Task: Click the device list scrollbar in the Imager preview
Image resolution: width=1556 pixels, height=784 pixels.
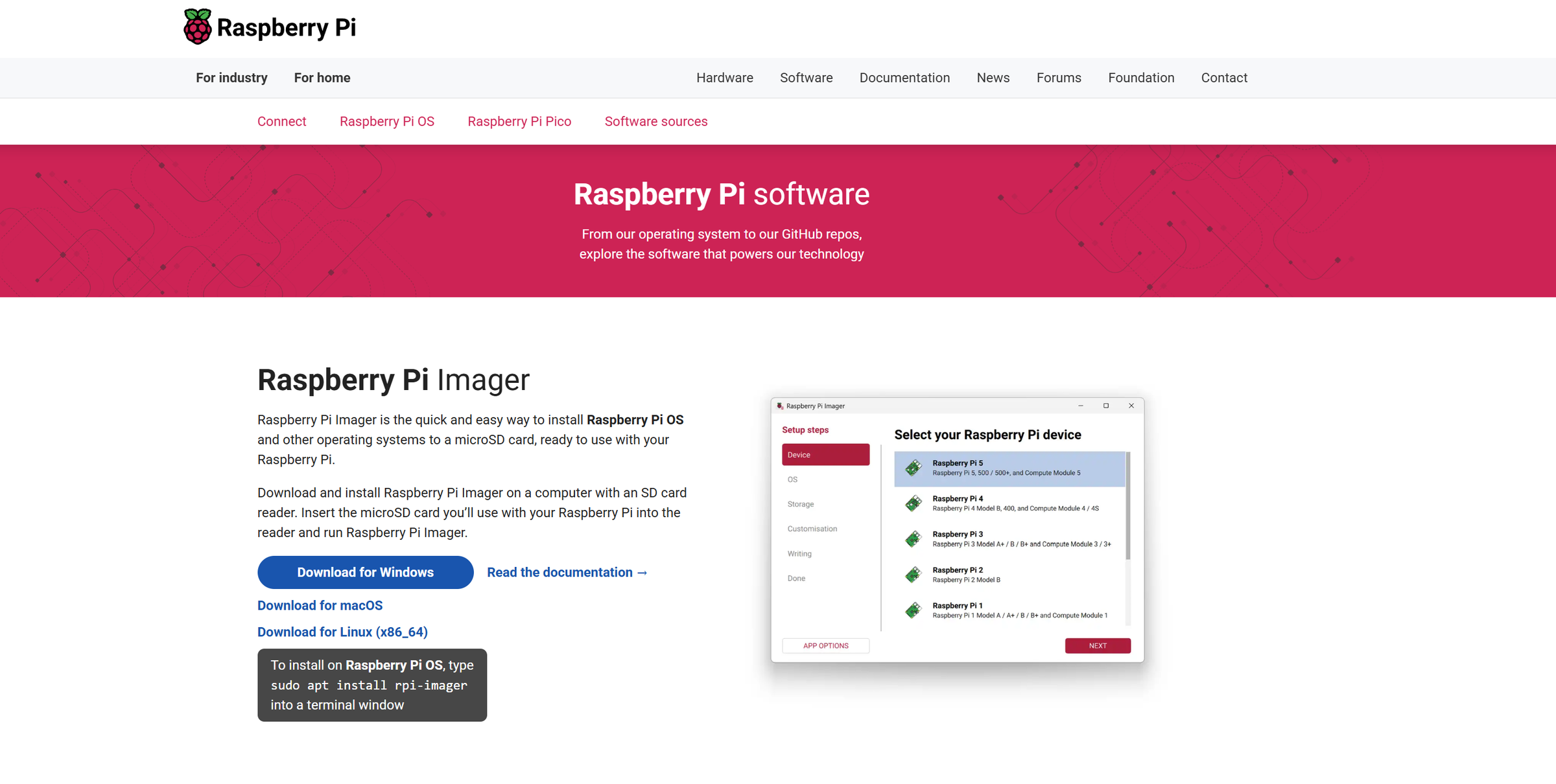Action: point(1128,505)
